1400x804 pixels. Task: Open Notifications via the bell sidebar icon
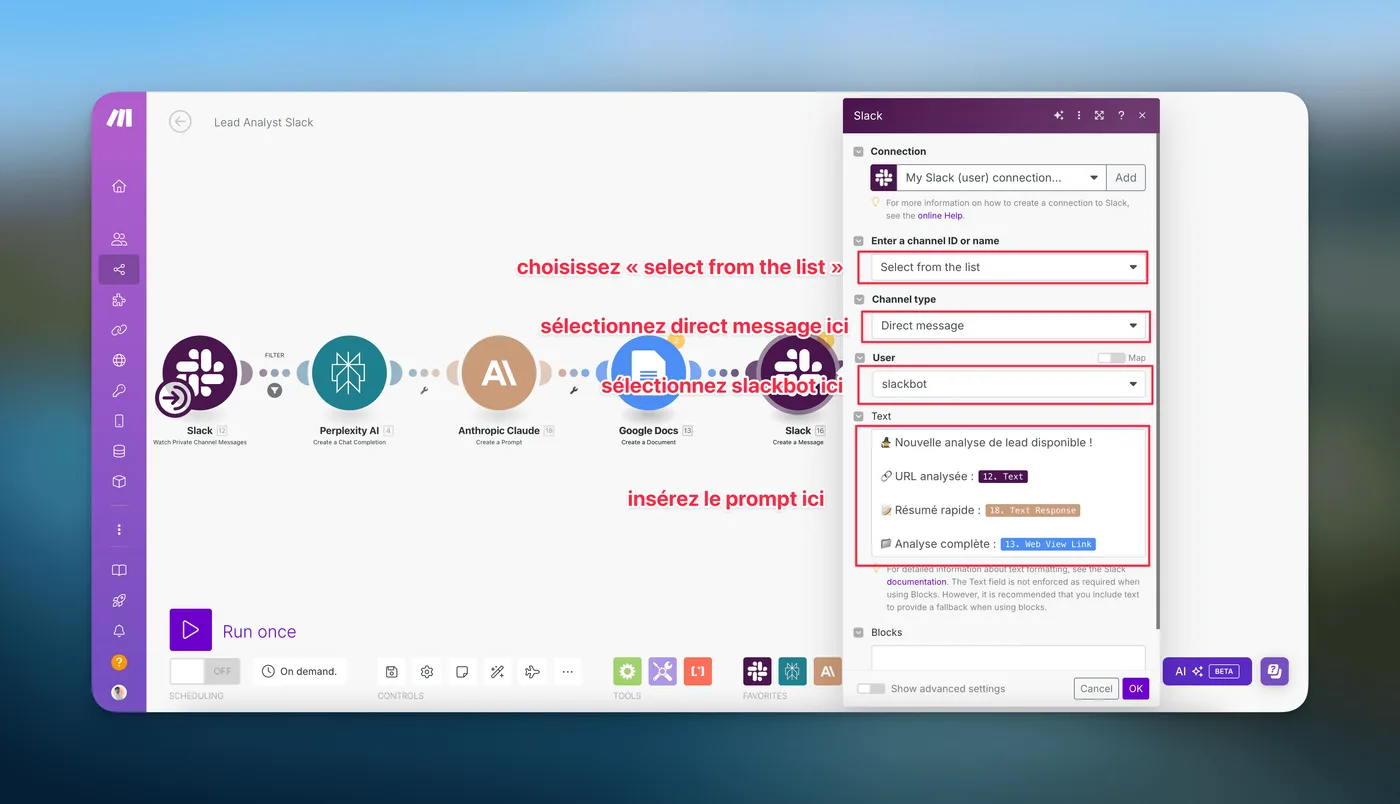119,631
